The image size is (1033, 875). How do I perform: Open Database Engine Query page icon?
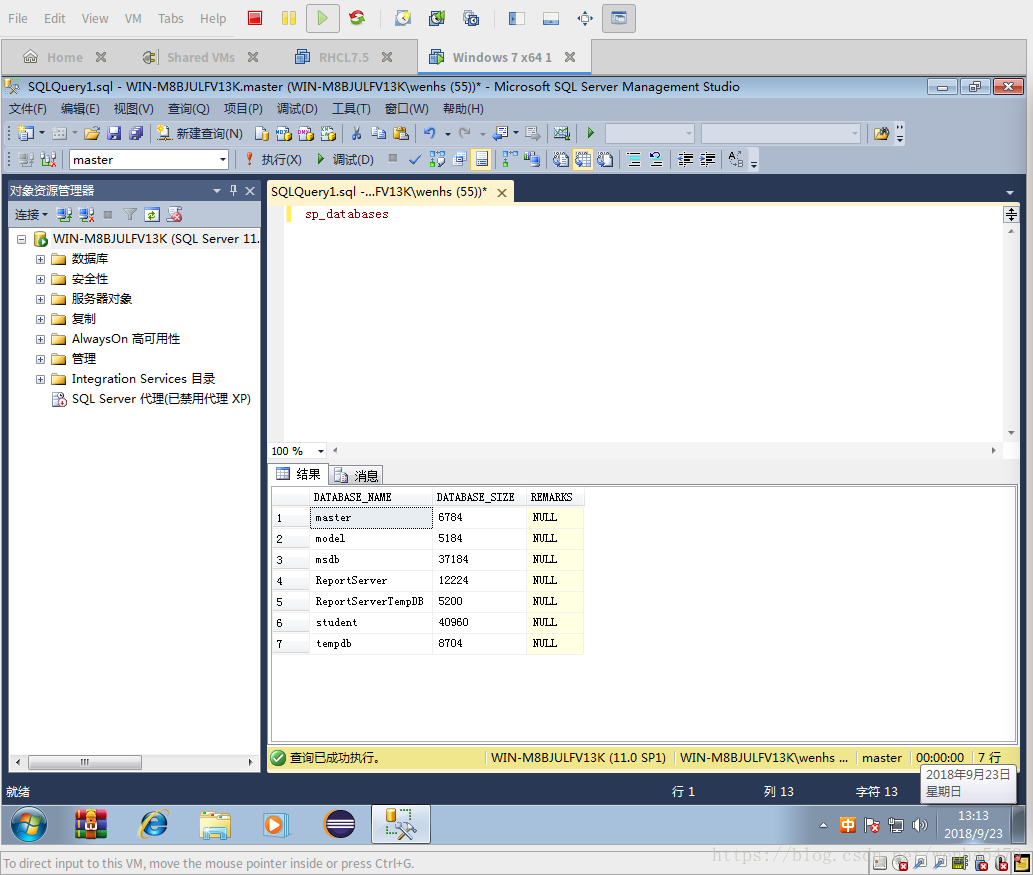tap(262, 134)
